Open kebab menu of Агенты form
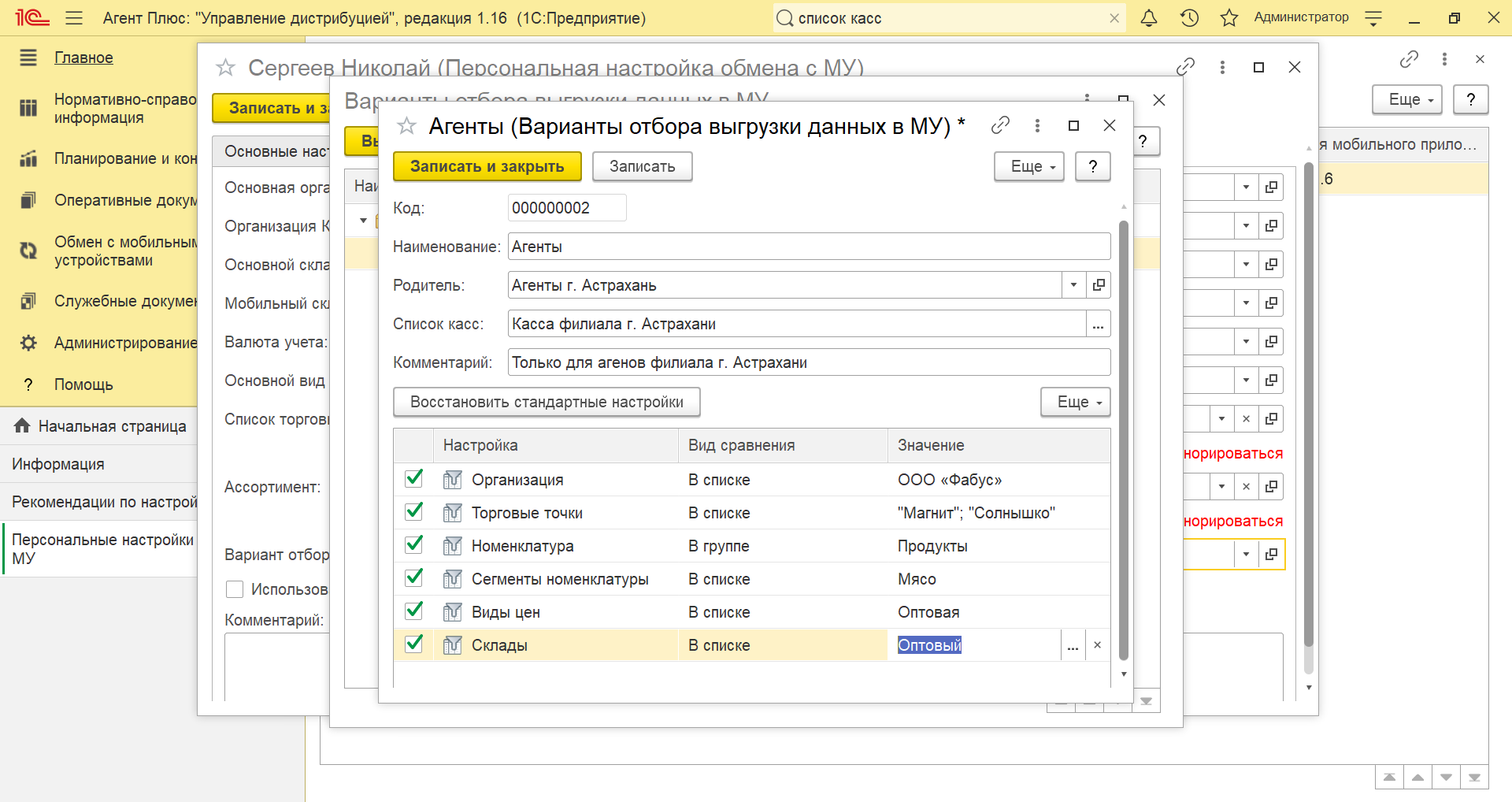 pyautogui.click(x=1037, y=125)
